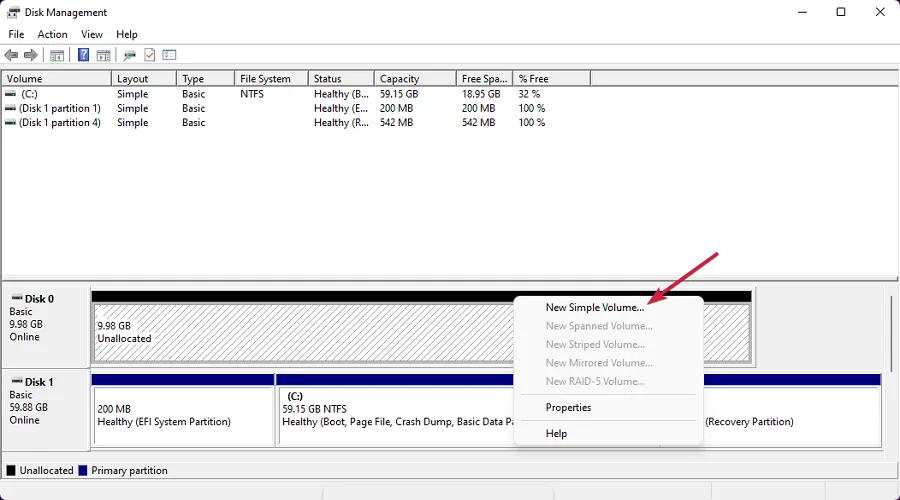Click the Settings list toolbar icon
The image size is (900, 500).
click(169, 55)
